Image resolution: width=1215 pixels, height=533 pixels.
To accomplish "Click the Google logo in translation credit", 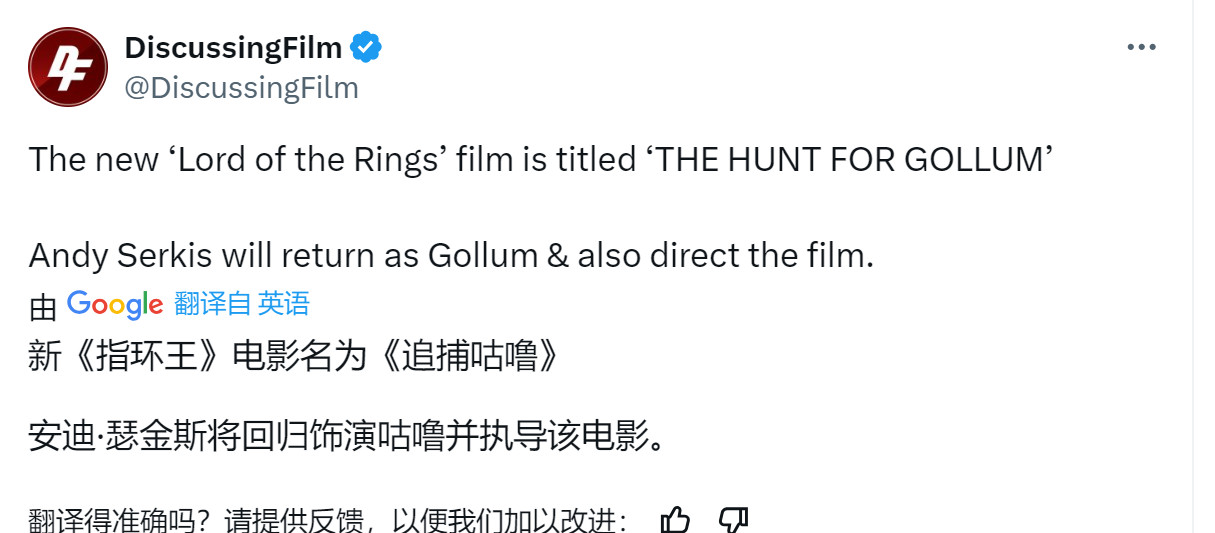I will (115, 304).
